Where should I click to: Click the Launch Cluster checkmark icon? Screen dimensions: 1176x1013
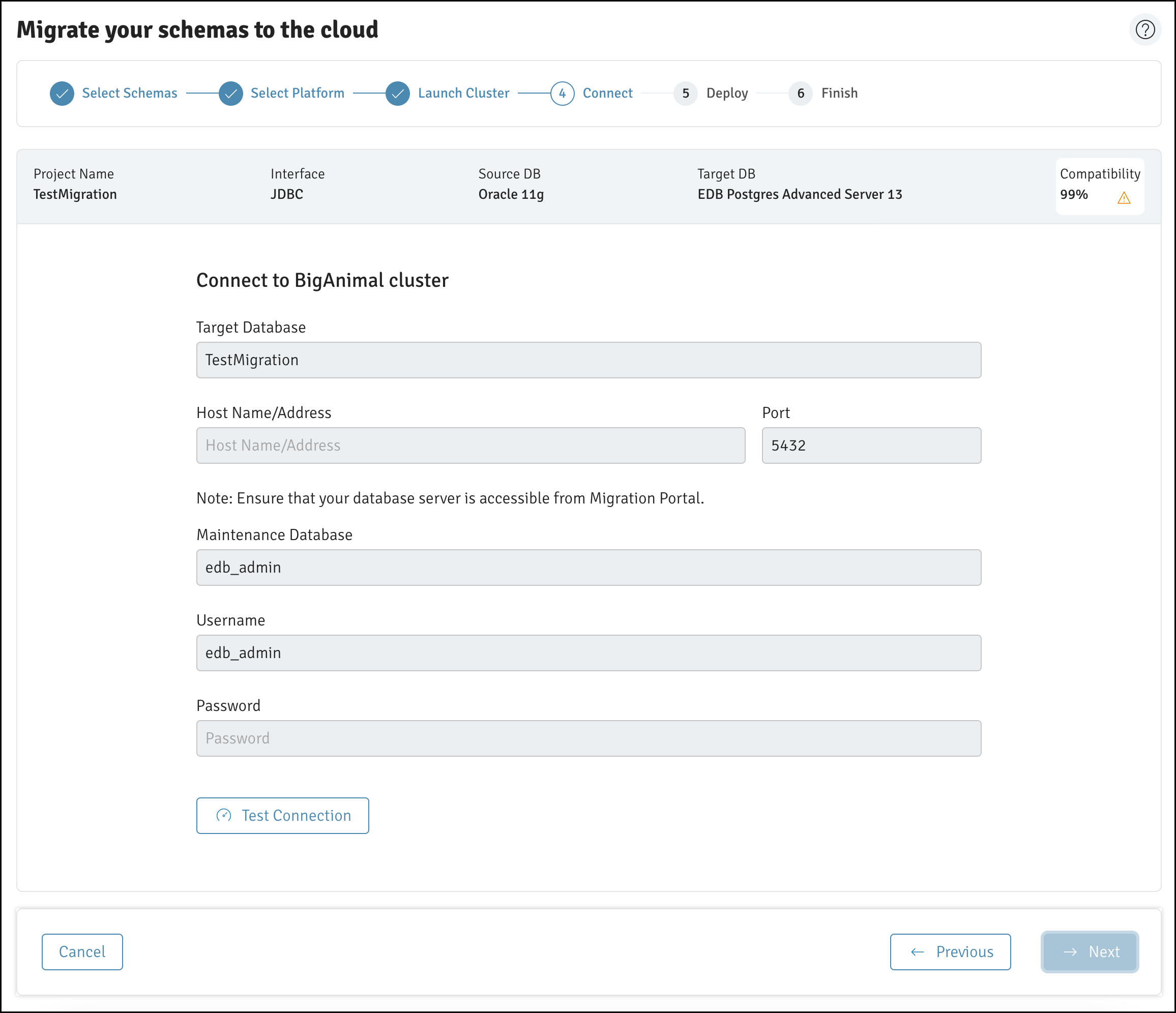398,94
